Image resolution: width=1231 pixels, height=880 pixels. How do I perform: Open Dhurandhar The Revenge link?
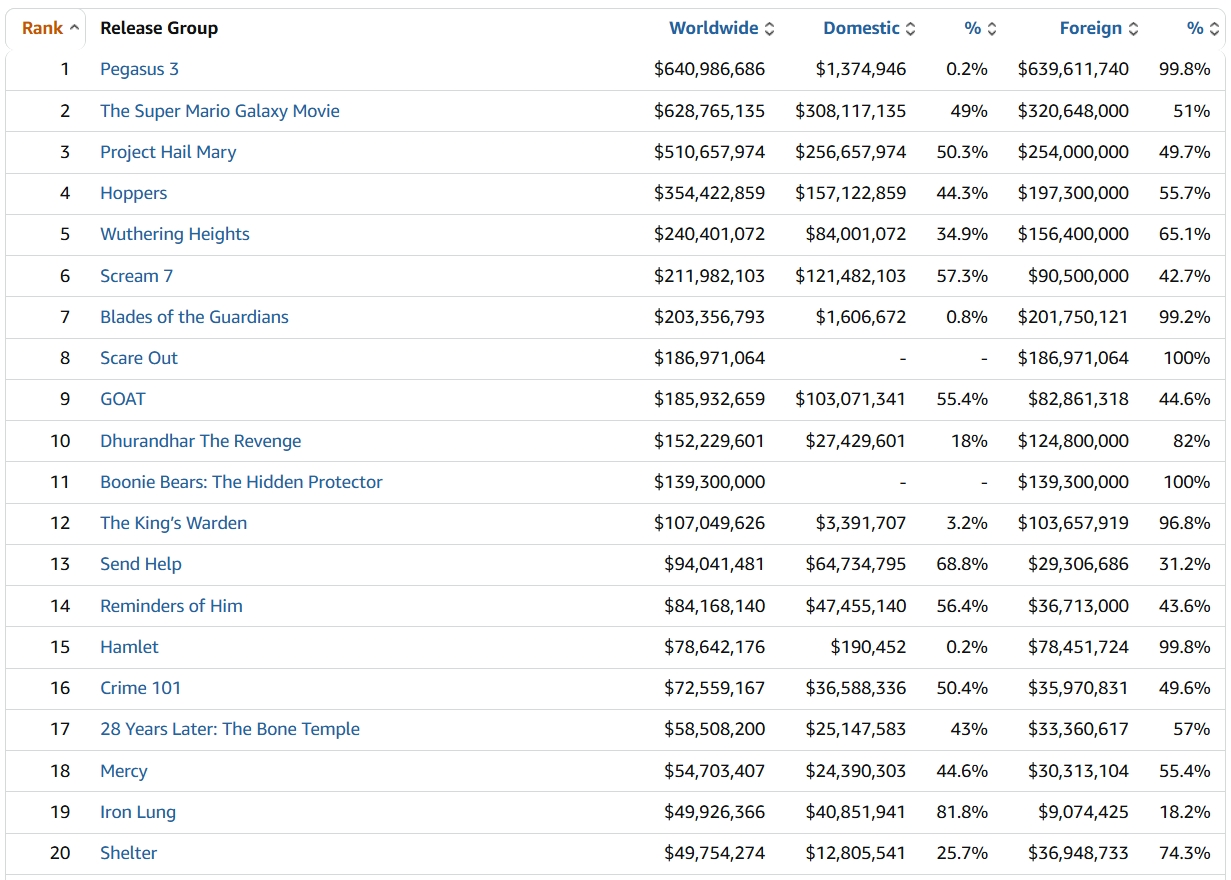pyautogui.click(x=200, y=441)
